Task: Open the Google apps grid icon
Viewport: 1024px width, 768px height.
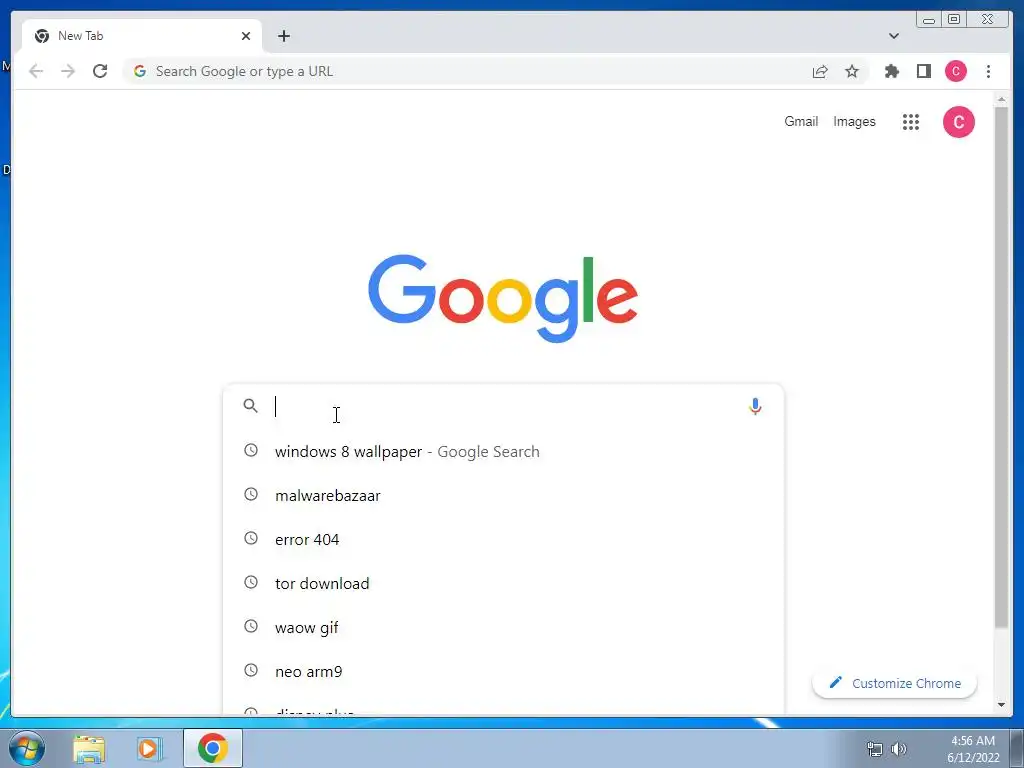Action: 910,121
